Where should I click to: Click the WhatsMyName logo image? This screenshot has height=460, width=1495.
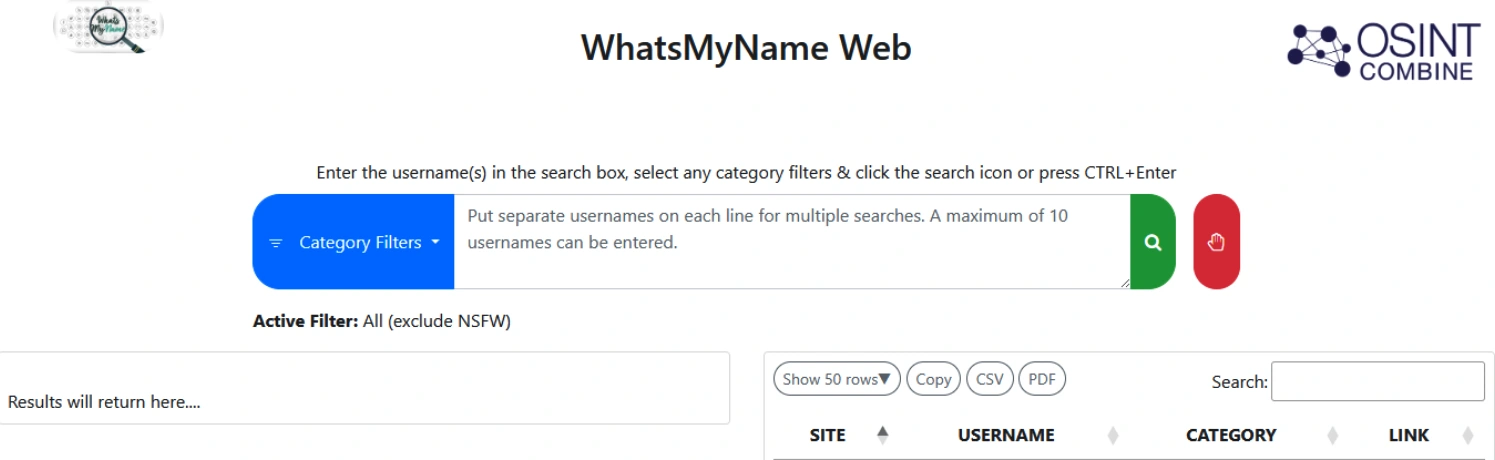(108, 28)
